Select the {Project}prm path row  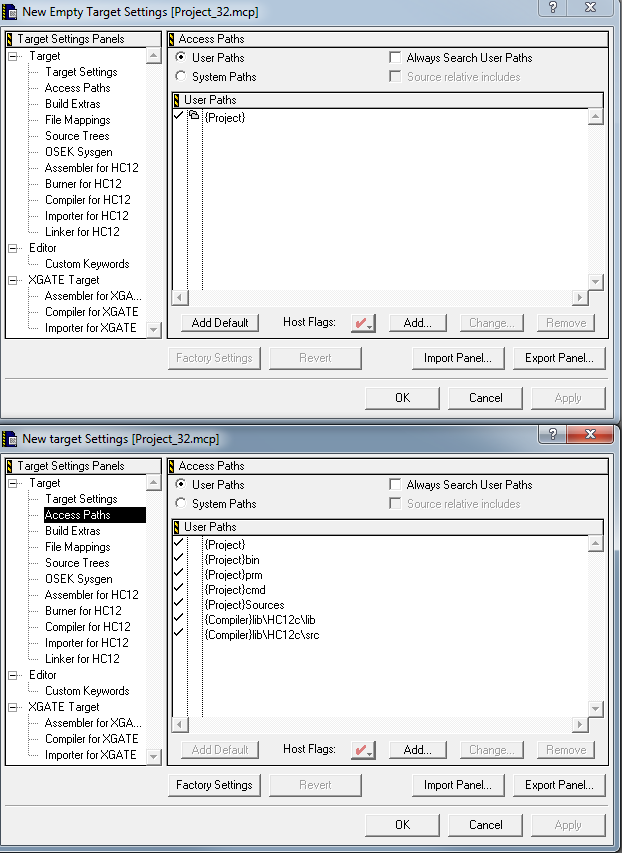click(x=233, y=575)
